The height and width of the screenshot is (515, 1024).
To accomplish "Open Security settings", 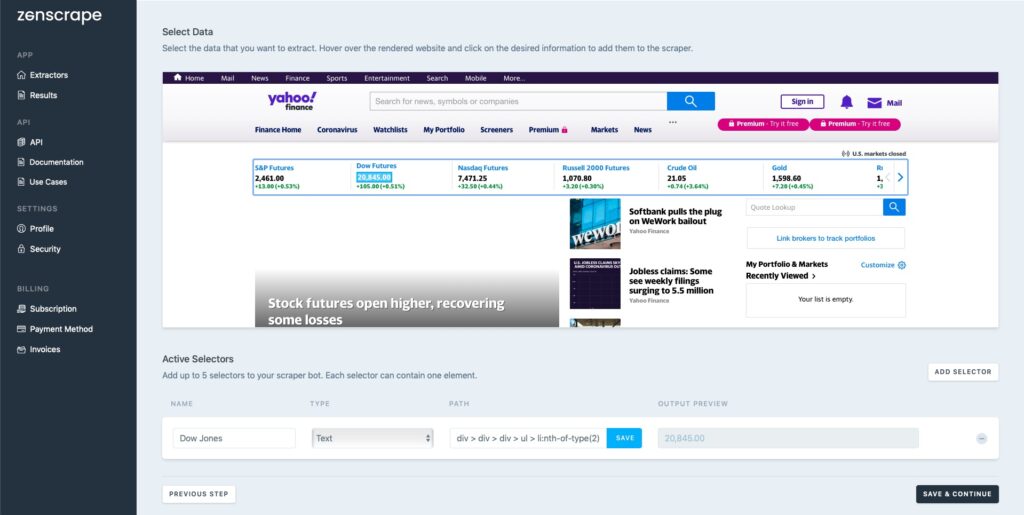I will [39, 249].
